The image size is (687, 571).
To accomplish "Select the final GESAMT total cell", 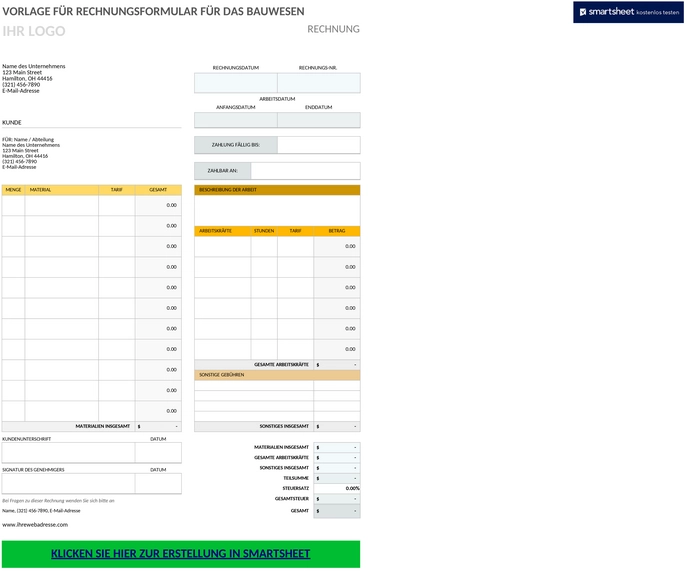I will pyautogui.click(x=337, y=511).
